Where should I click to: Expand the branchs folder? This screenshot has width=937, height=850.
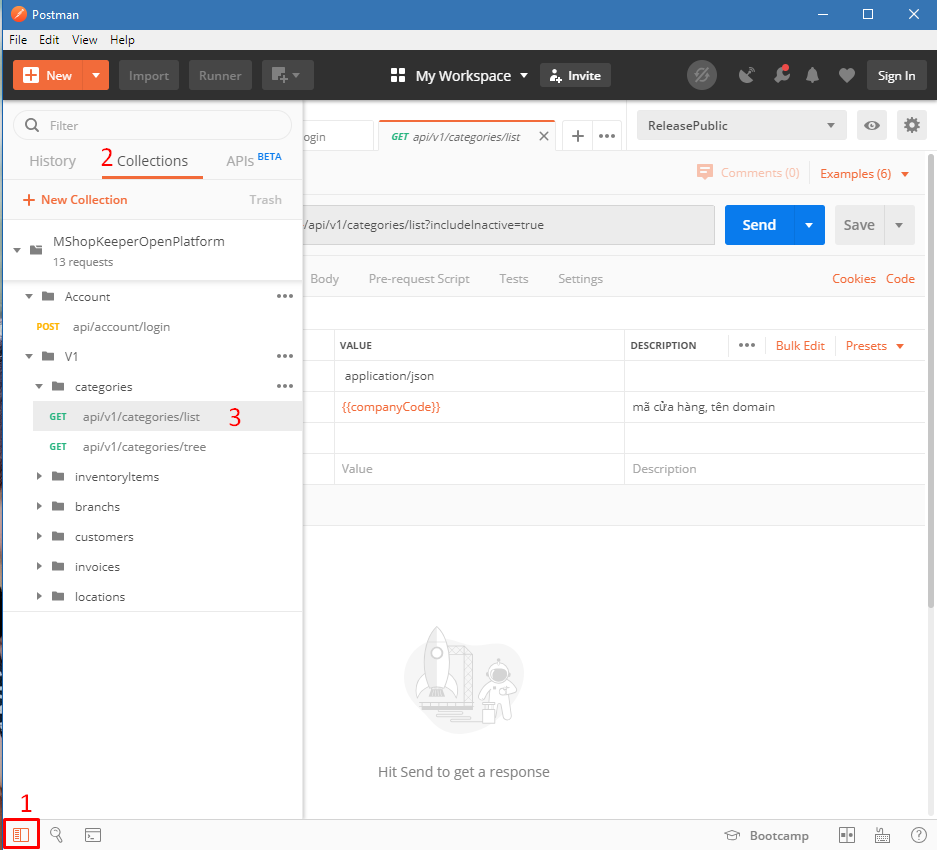pyautogui.click(x=39, y=506)
